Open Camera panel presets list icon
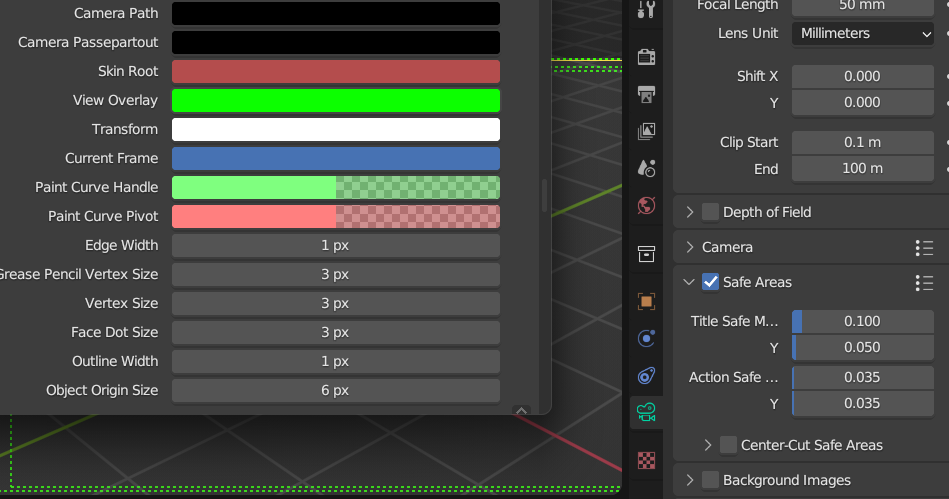Screen dimensions: 949x499 coord(924,248)
